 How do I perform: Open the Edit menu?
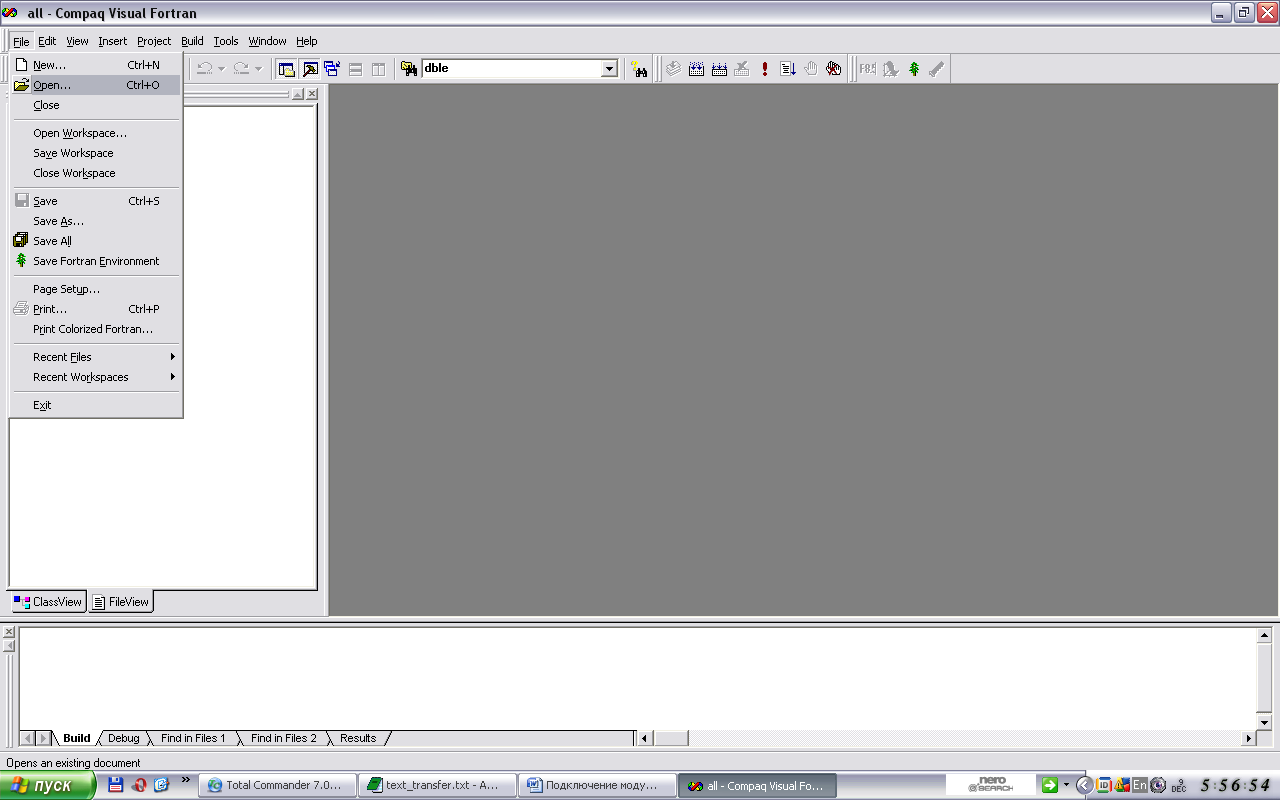pos(47,41)
